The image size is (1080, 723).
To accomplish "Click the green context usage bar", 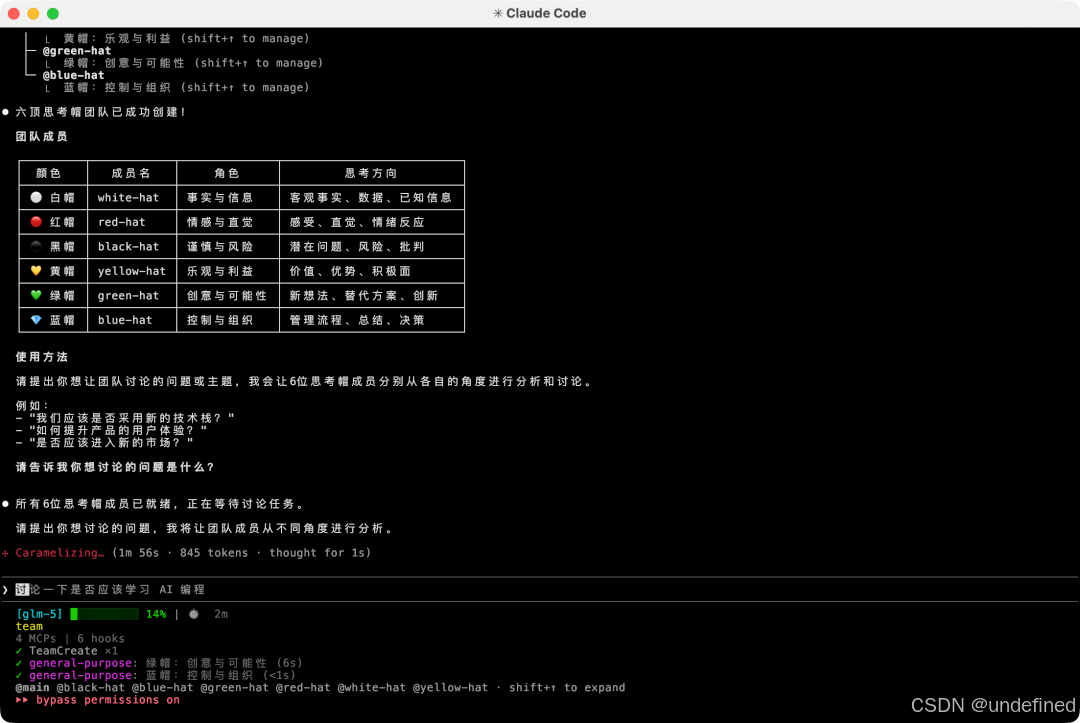I will click(x=105, y=614).
